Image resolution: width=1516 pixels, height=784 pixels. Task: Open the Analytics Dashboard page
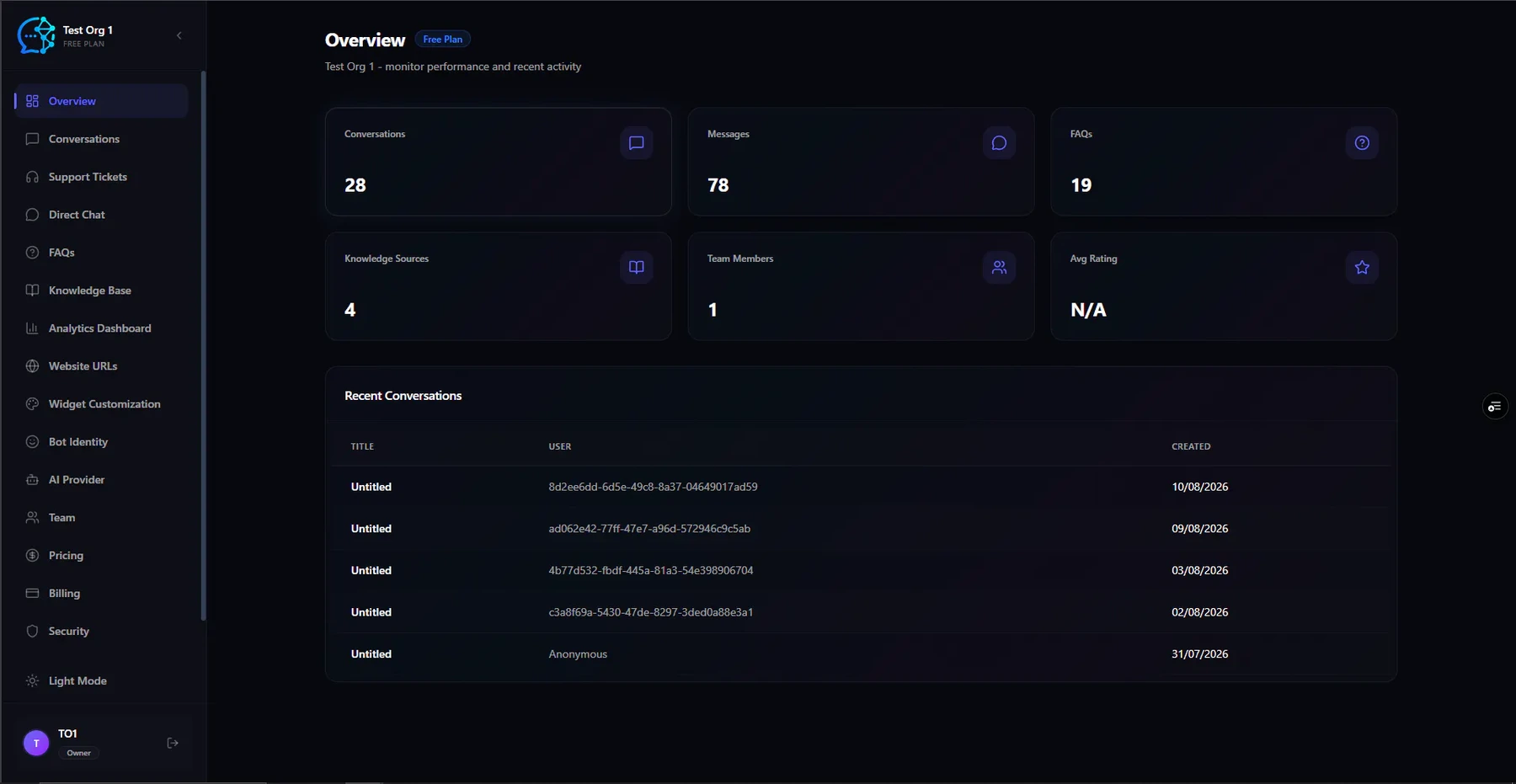(x=100, y=328)
